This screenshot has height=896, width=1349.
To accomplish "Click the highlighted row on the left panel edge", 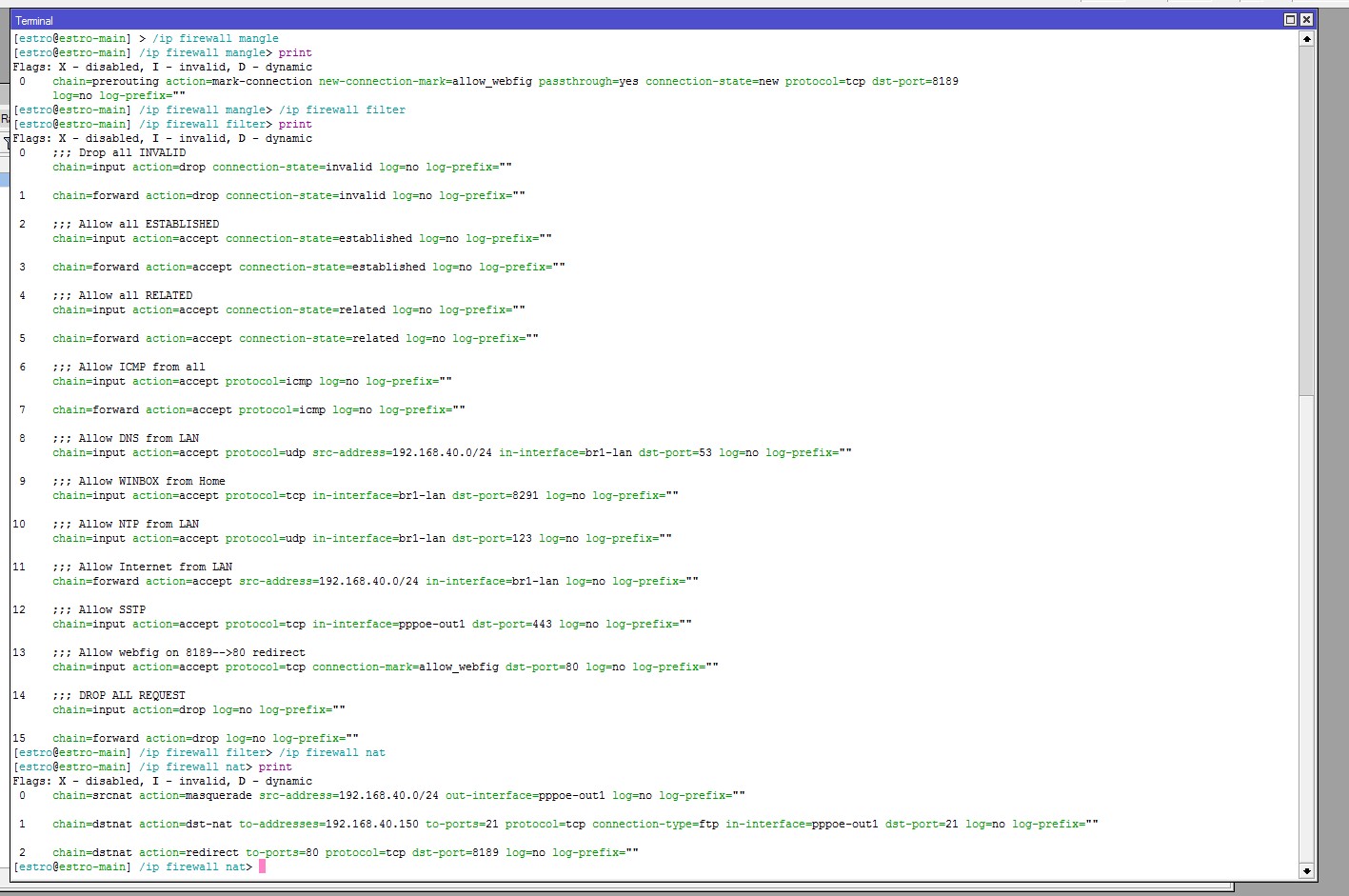I will pos(5,178).
